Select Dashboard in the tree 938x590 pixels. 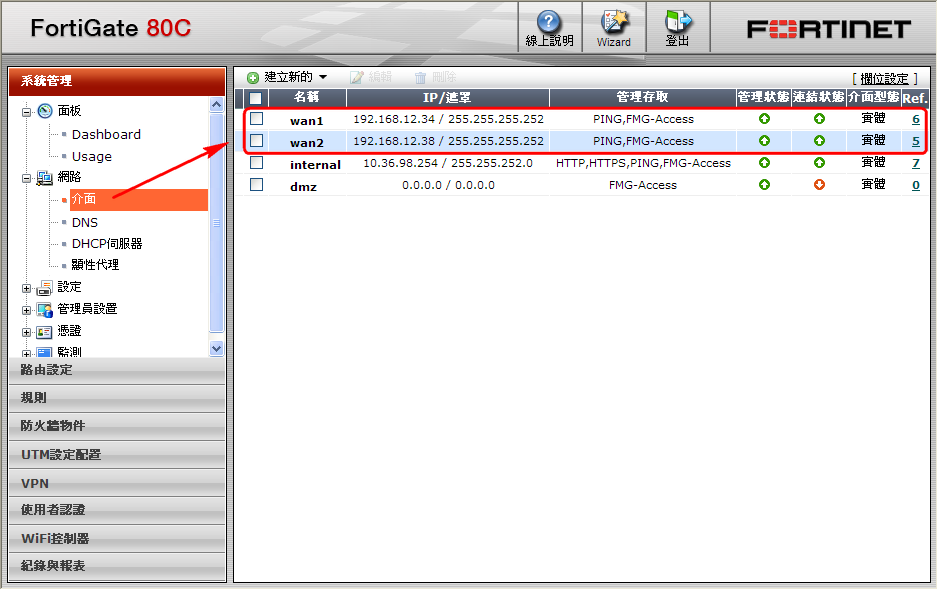click(106, 135)
